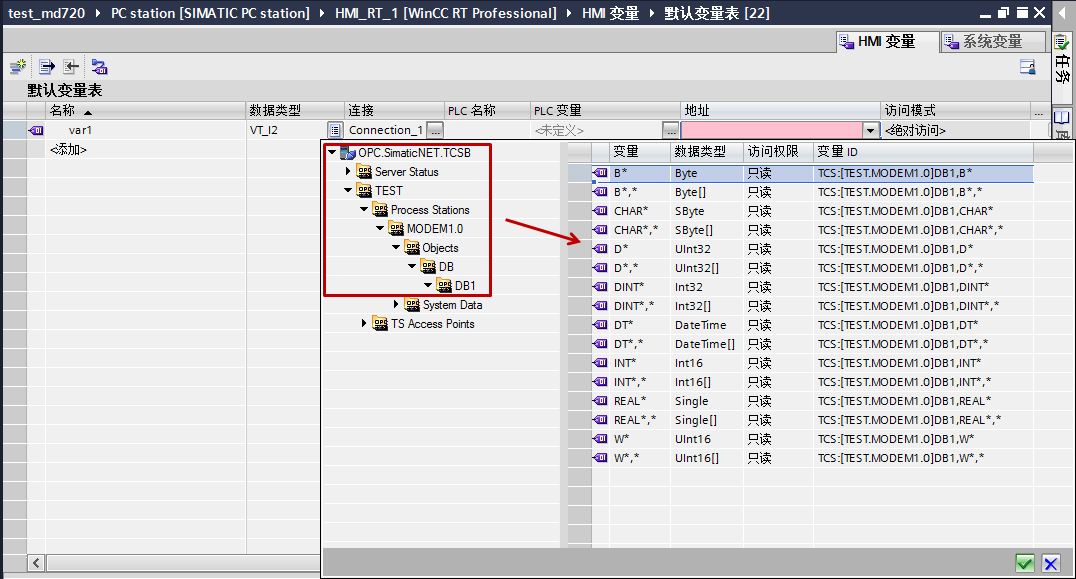This screenshot has width=1076, height=579.
Task: Click the tag icon of variable B*
Action: pyautogui.click(x=600, y=173)
